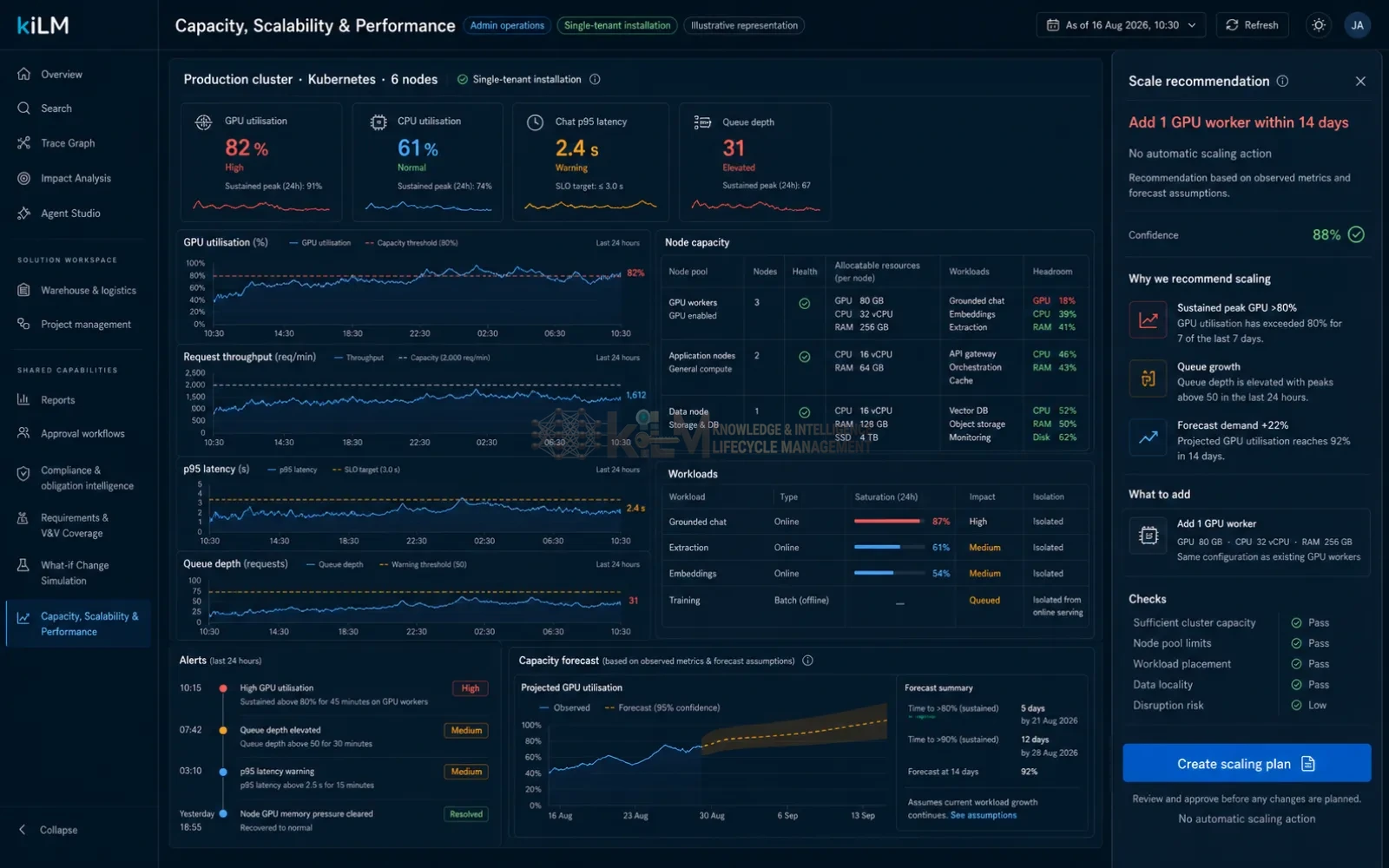The height and width of the screenshot is (868, 1389).
Task: Click the Add 1 GPU worker chip icon
Action: point(1148,536)
